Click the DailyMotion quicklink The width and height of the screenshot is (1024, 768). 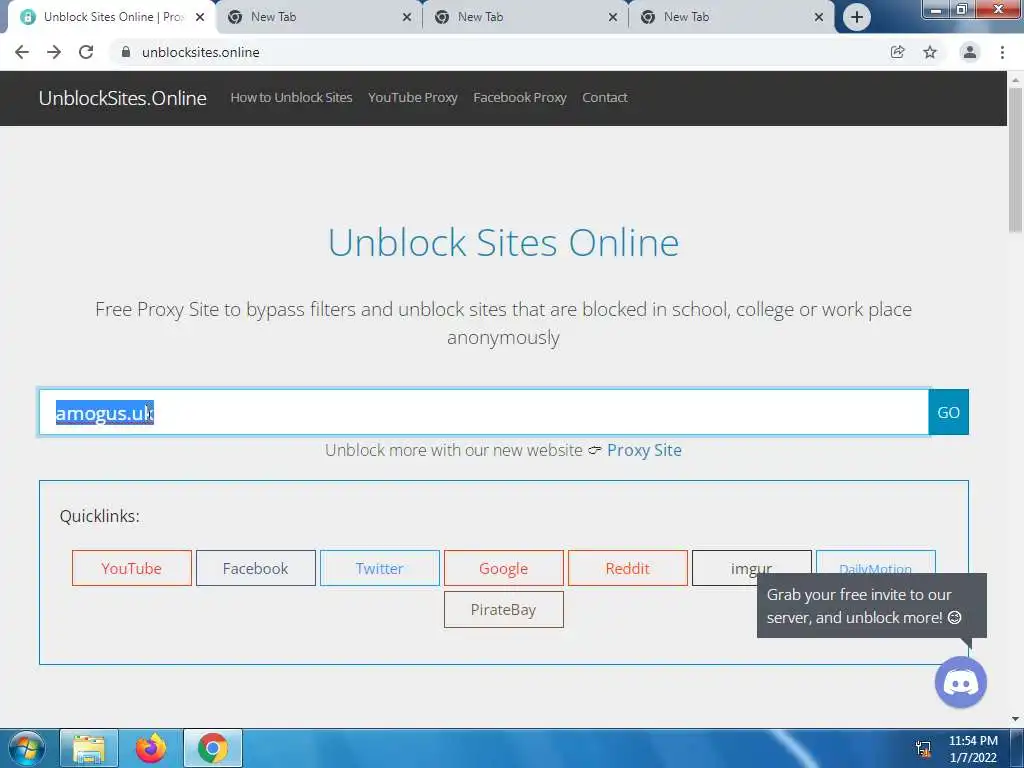coord(876,562)
